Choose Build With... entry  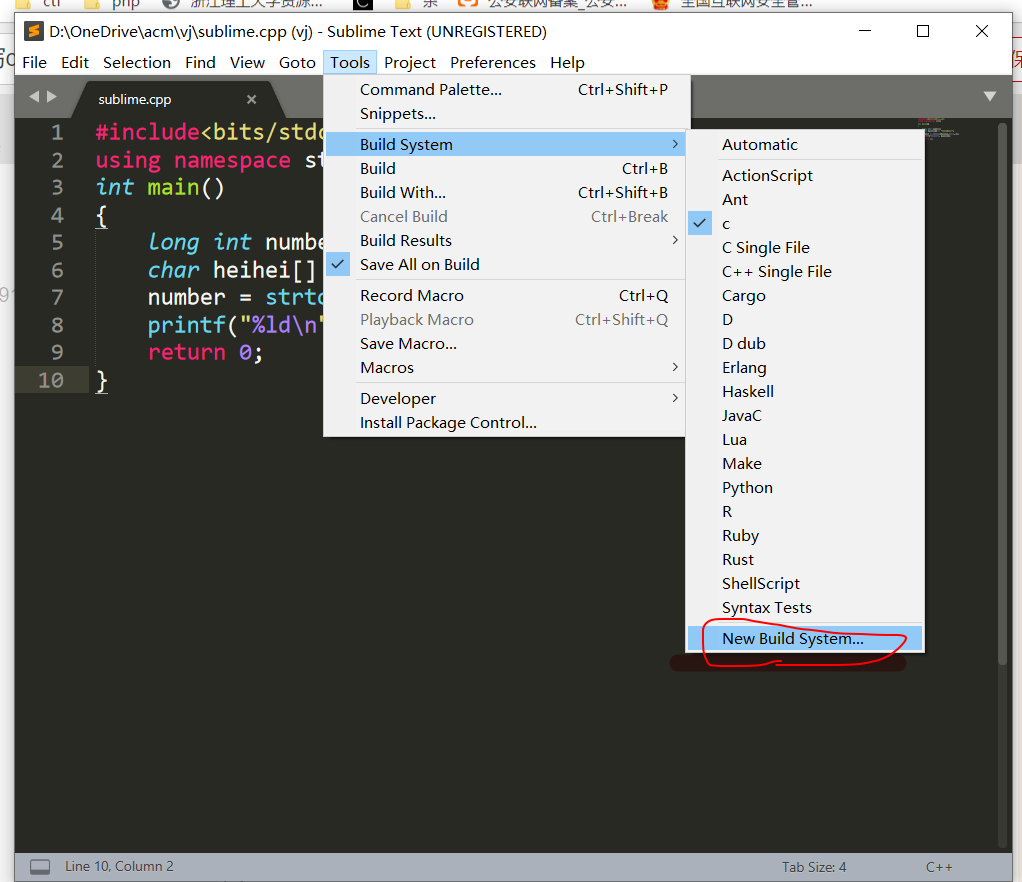pos(504,192)
